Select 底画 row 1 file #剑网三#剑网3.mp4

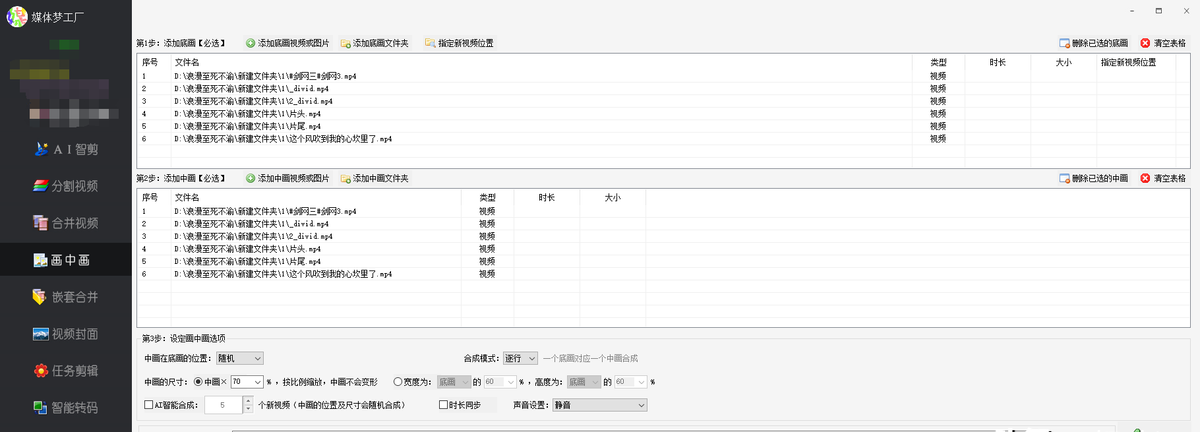264,76
